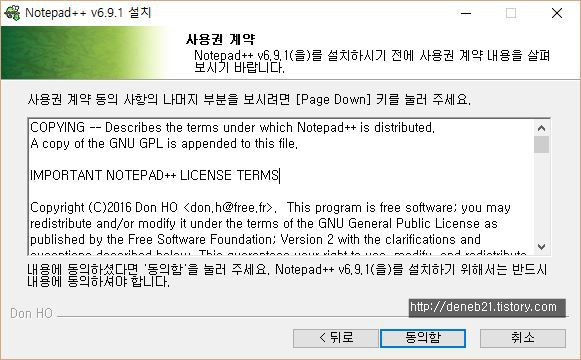581x360 pixels.
Task: Click the license text scrollbar thumb
Action: click(541, 144)
